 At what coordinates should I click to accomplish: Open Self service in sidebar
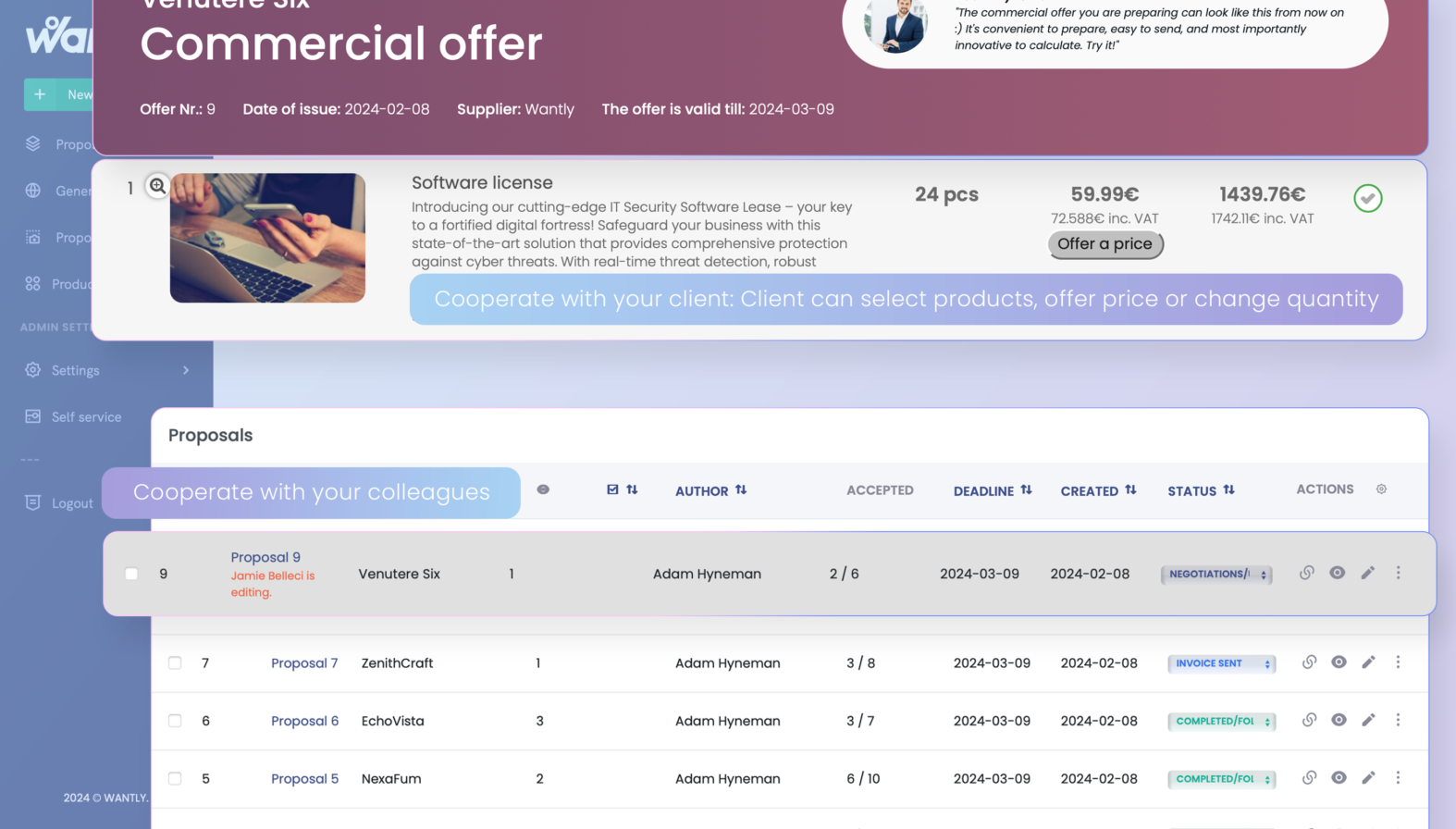pyautogui.click(x=86, y=417)
